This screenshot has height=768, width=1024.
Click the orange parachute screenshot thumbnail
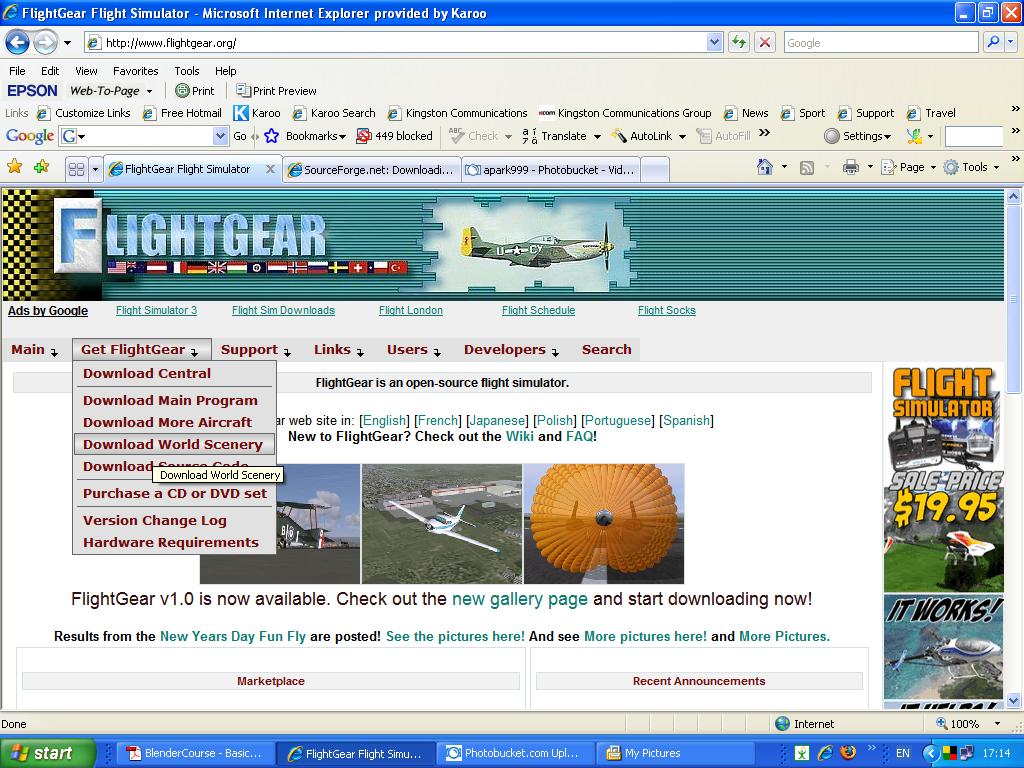click(x=603, y=524)
